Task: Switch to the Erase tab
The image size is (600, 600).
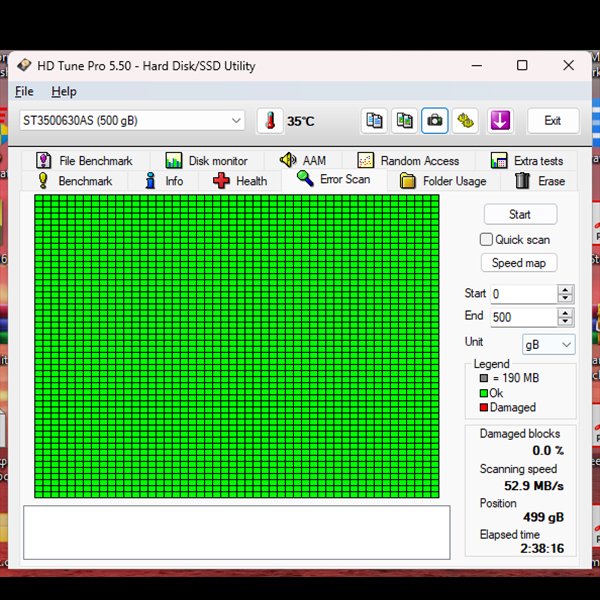Action: (540, 181)
